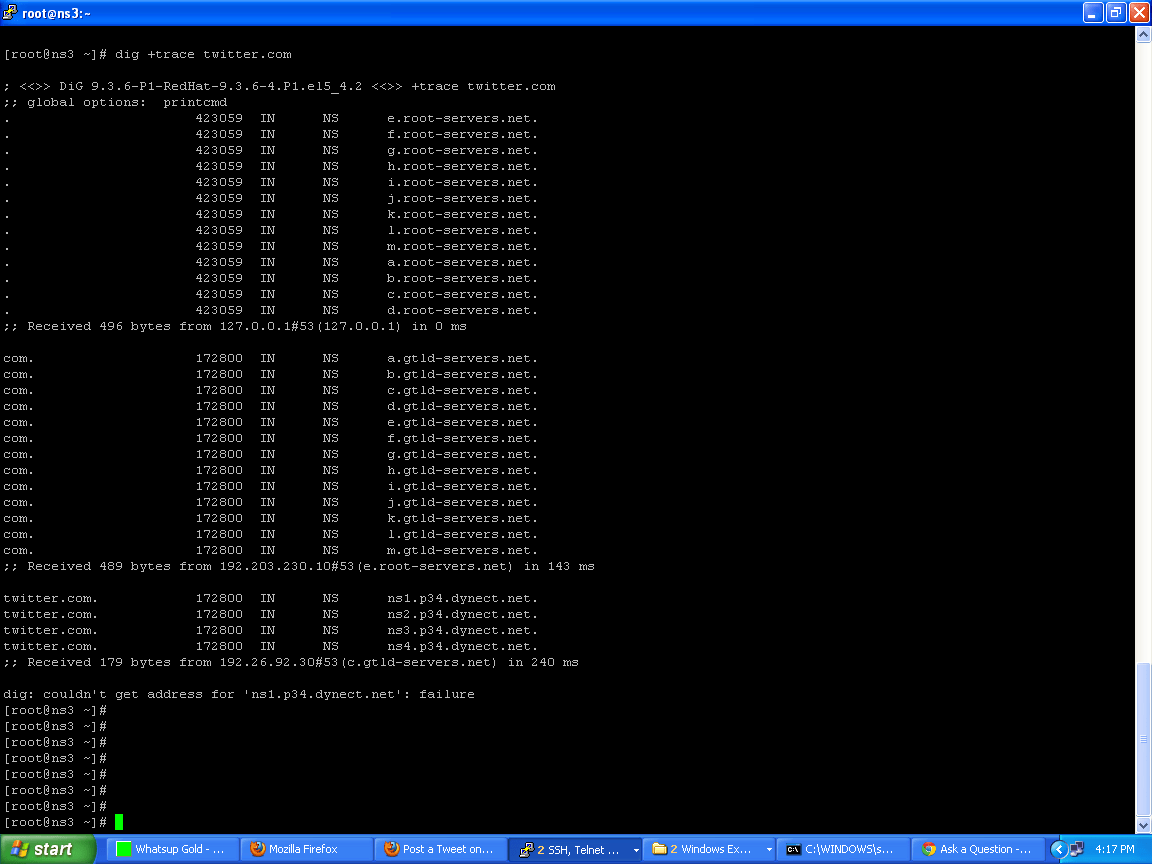Screen dimensions: 1152x864
Task: Click the 'a.root-servers.net.' NS entry
Action: click(462, 262)
